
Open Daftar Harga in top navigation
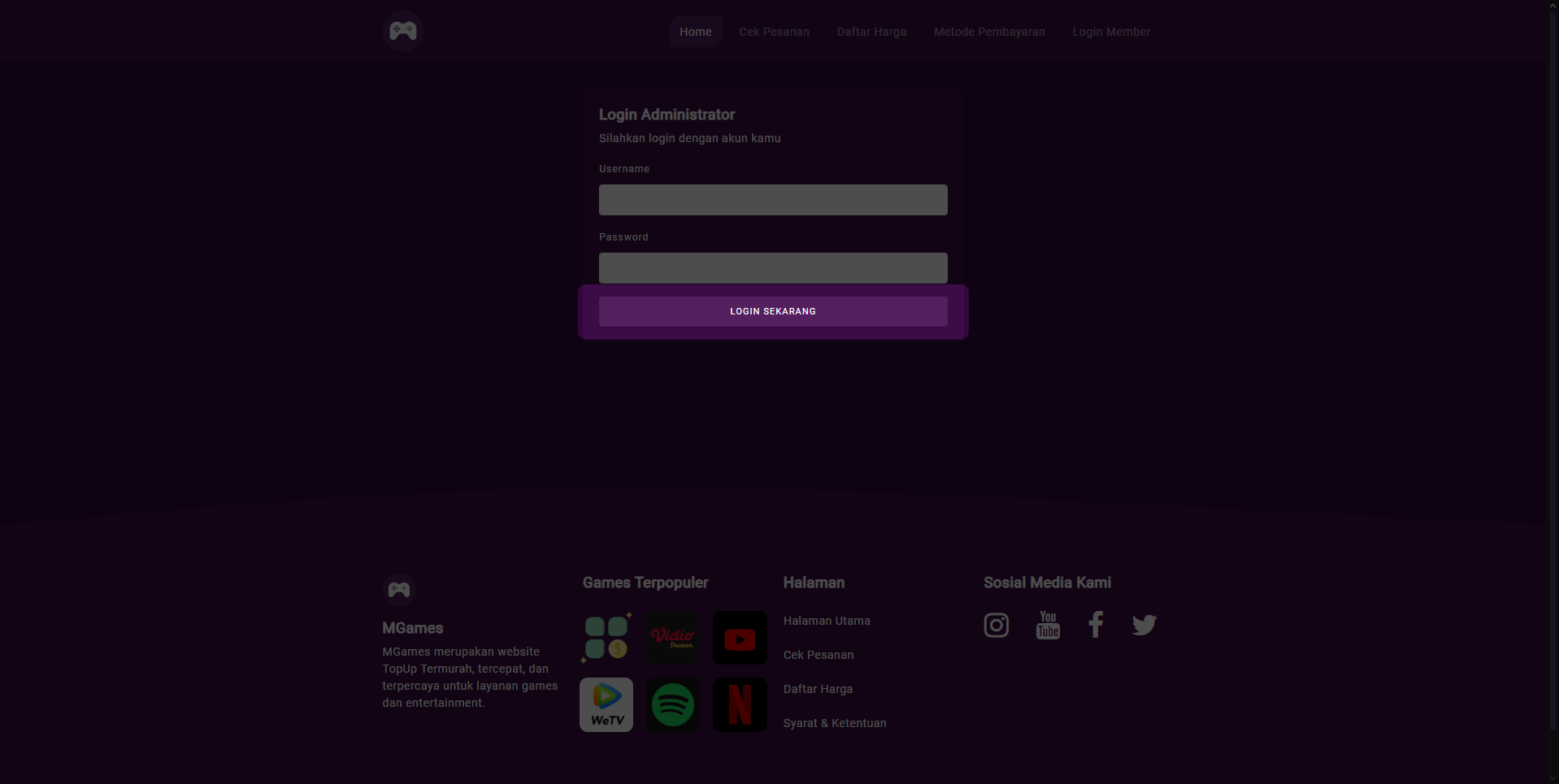click(871, 32)
